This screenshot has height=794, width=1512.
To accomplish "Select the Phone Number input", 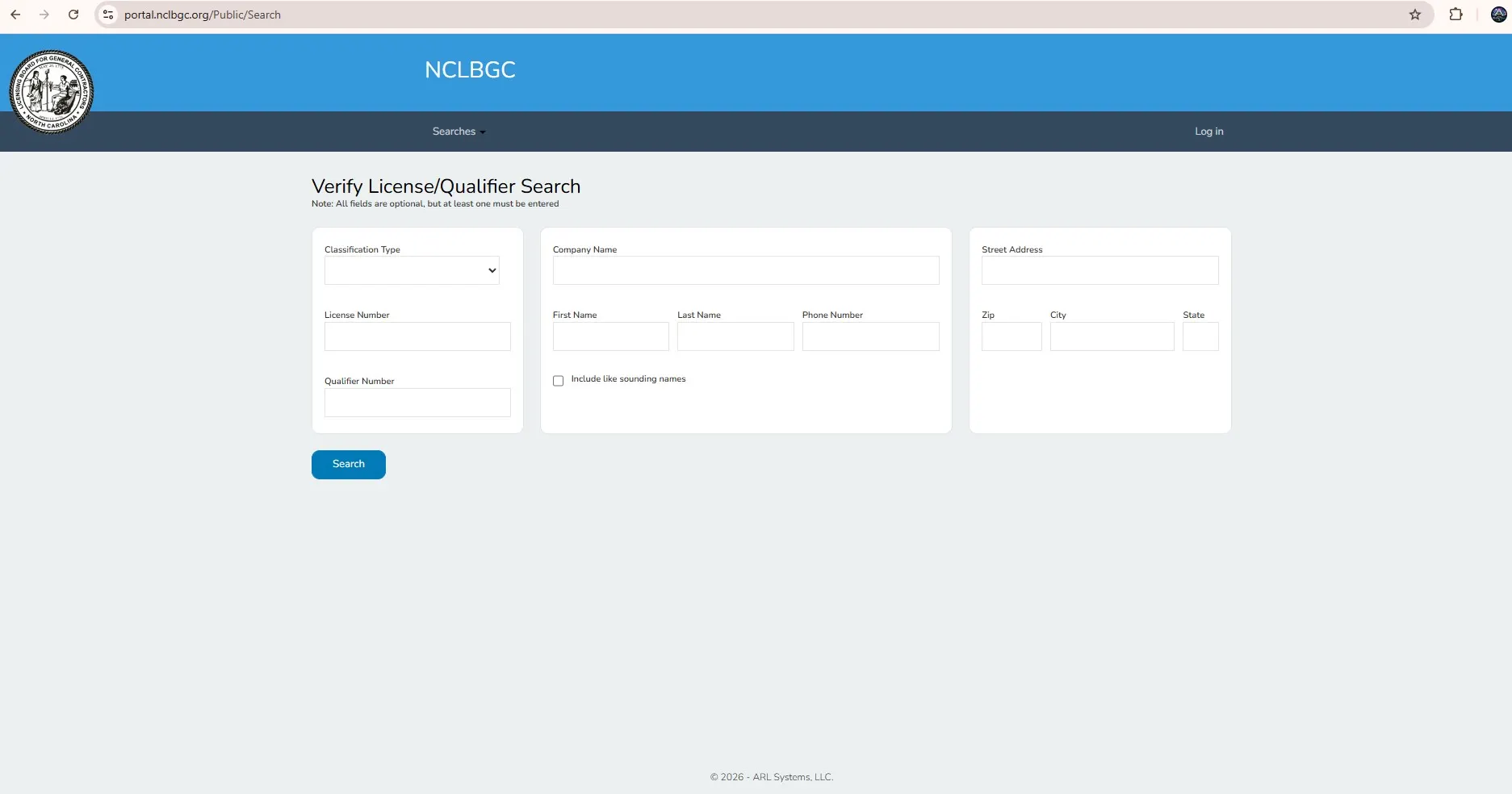I will click(x=871, y=336).
